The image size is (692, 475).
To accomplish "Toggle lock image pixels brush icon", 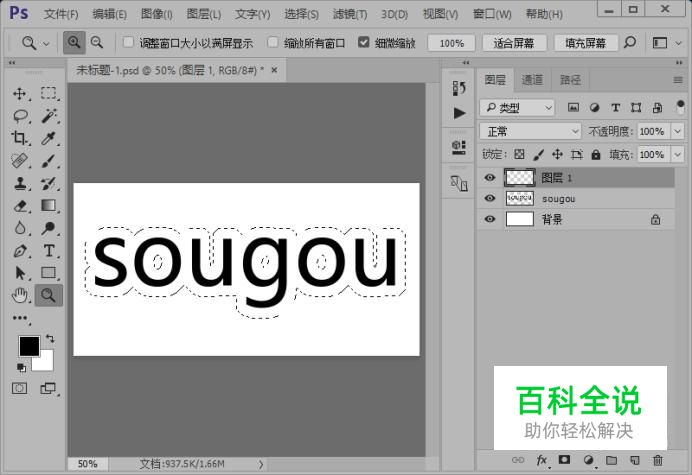I will tap(538, 154).
